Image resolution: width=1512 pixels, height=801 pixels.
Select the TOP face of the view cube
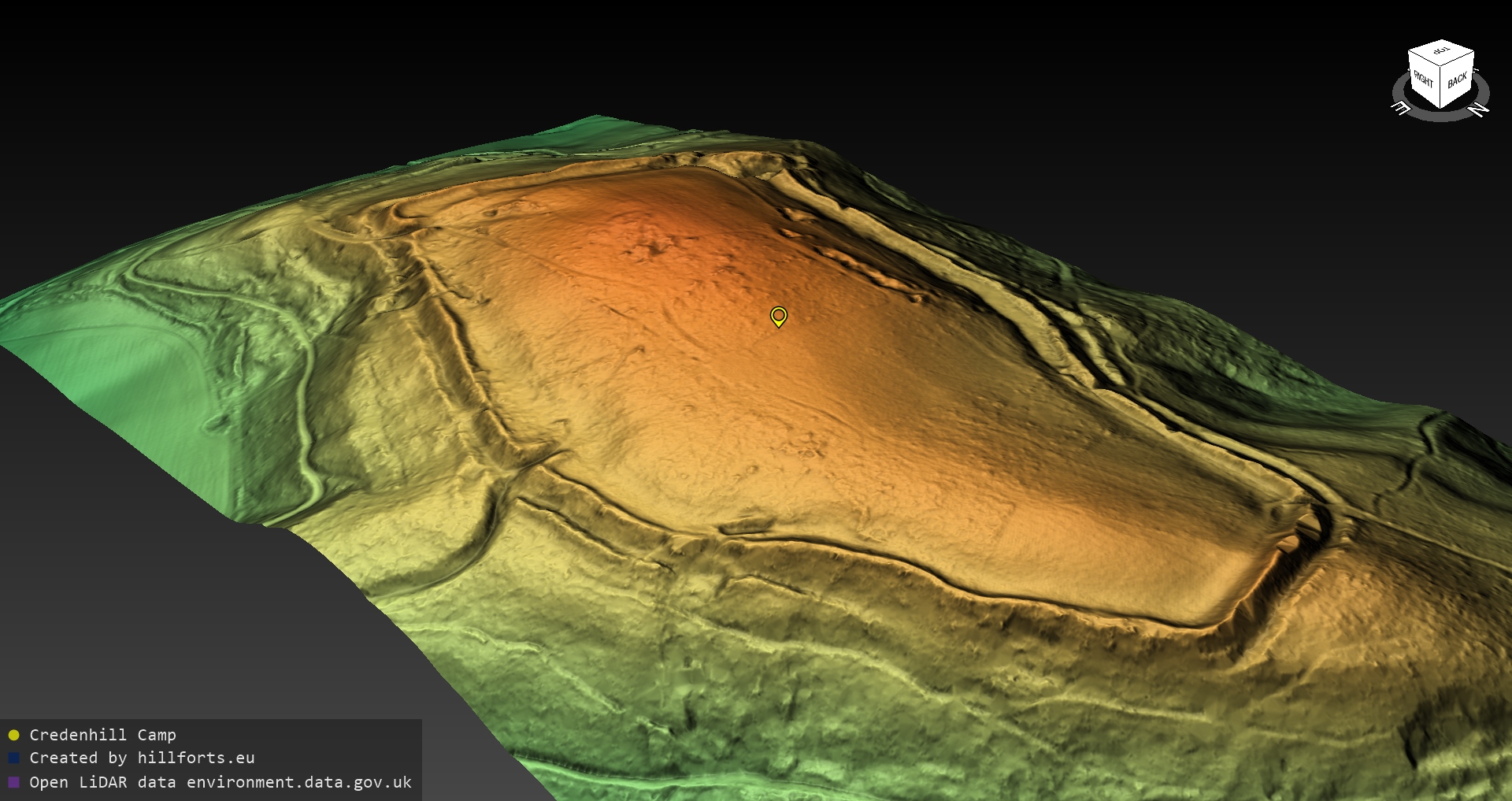pos(1441,51)
